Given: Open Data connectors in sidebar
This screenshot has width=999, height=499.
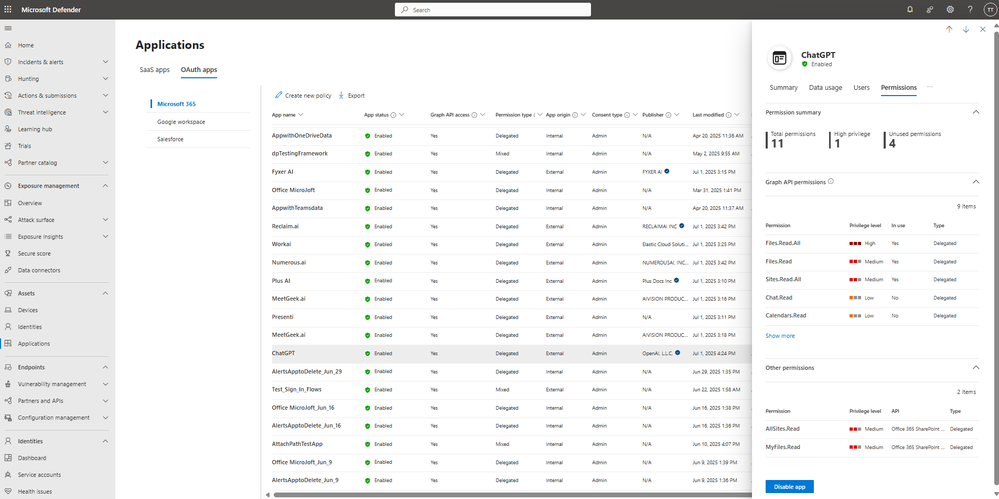Looking at the screenshot, I should click(x=39, y=270).
